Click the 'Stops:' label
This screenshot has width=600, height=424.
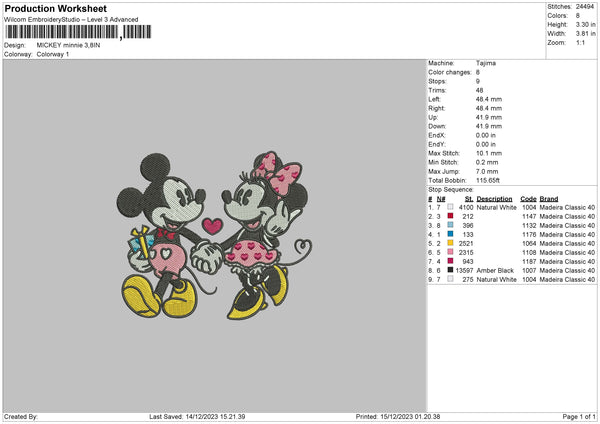tap(437, 81)
